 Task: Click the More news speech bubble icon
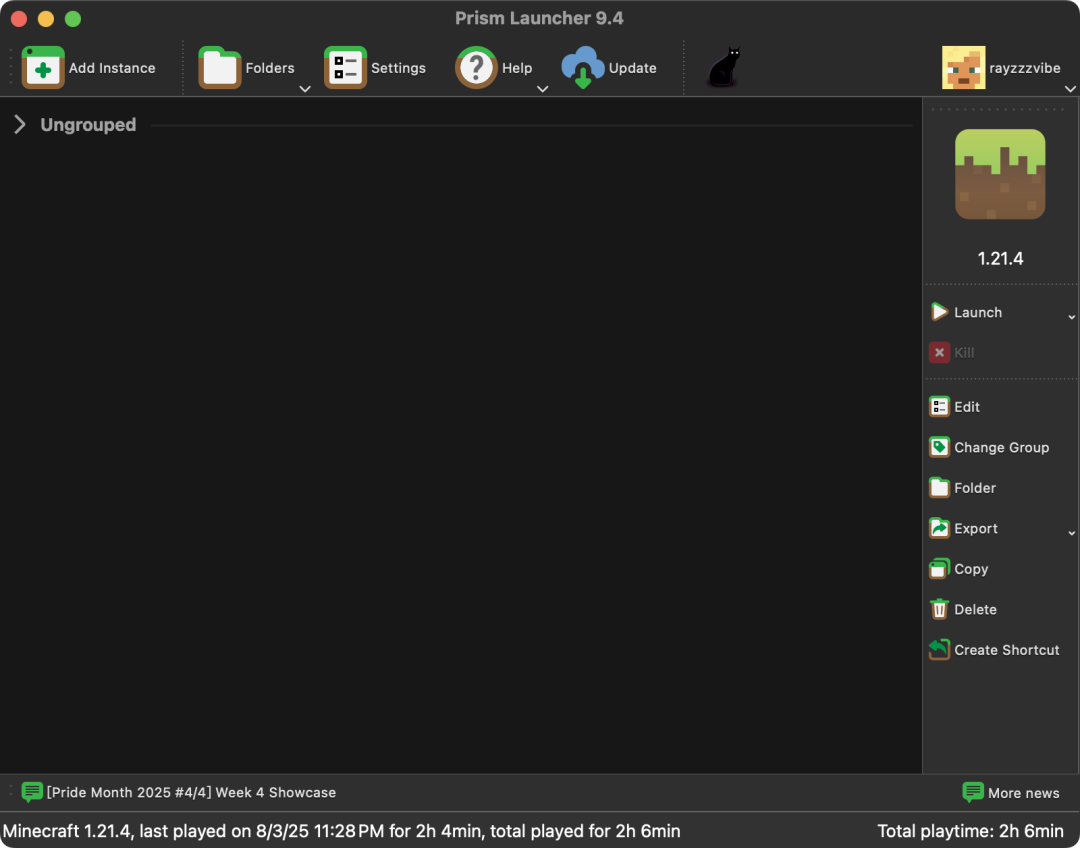coord(973,792)
